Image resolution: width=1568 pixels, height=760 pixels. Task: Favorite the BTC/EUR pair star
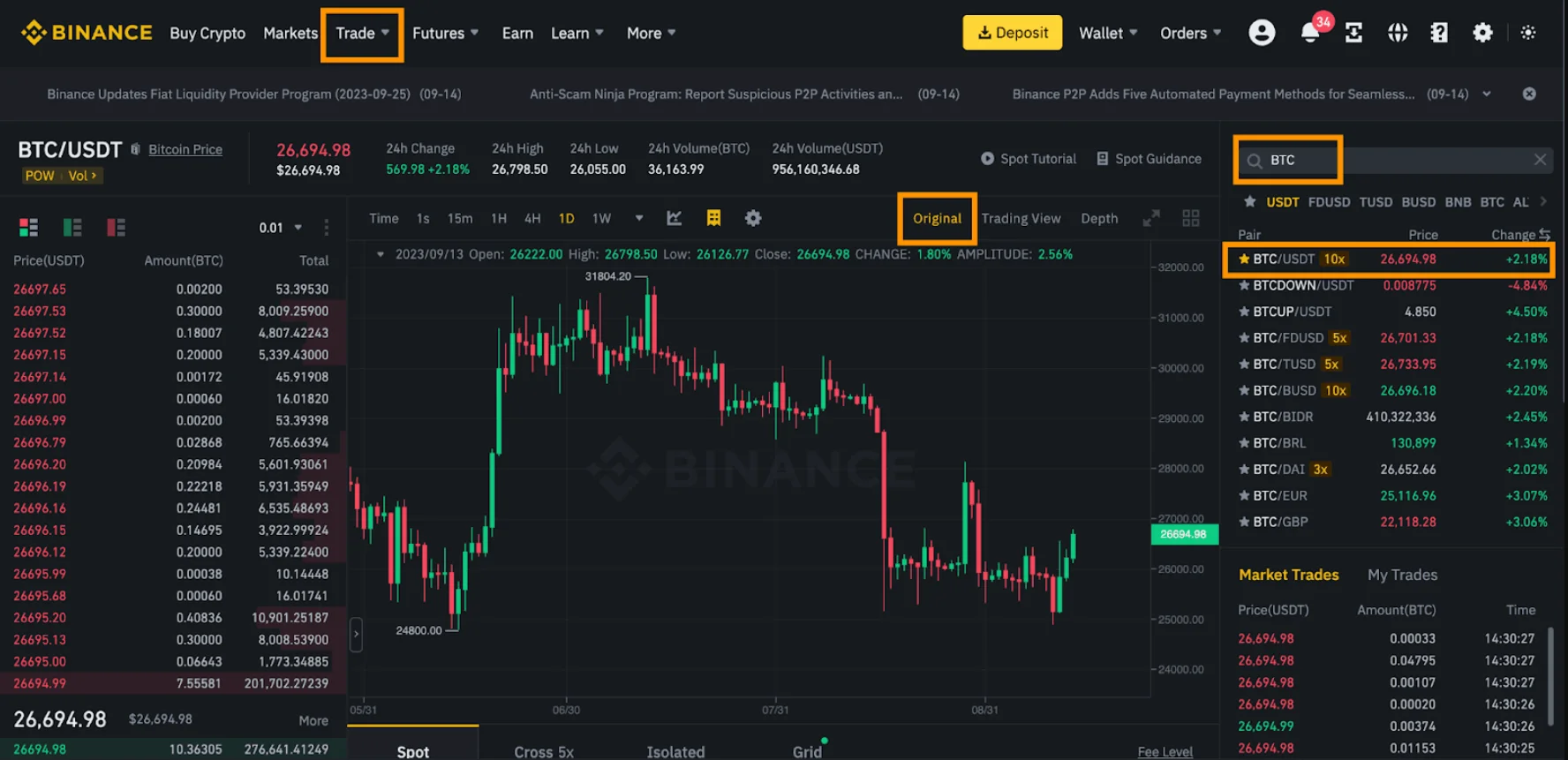pos(1244,495)
